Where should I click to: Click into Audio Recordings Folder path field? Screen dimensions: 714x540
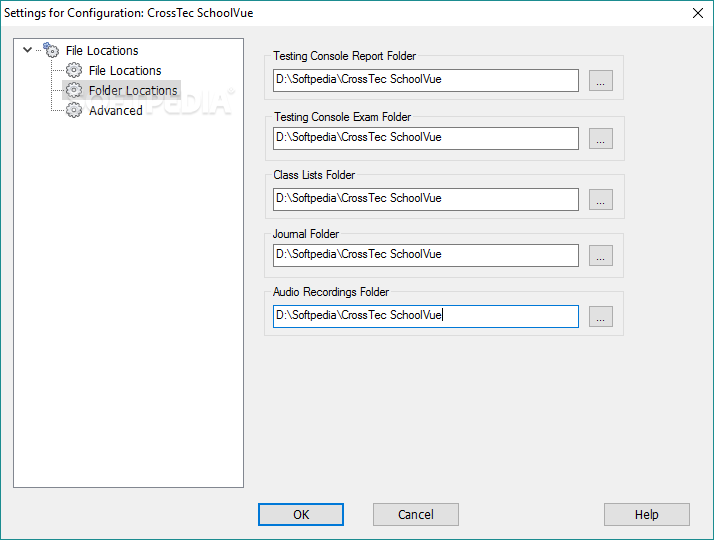[x=426, y=316]
